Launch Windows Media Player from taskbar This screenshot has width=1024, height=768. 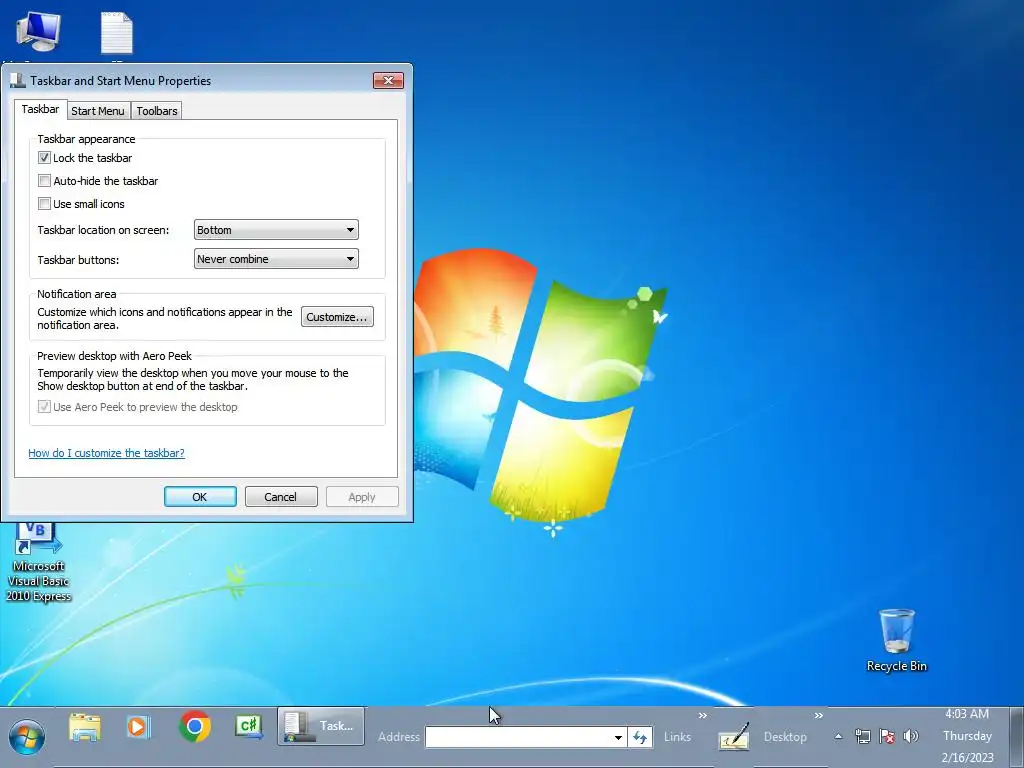pos(138,728)
